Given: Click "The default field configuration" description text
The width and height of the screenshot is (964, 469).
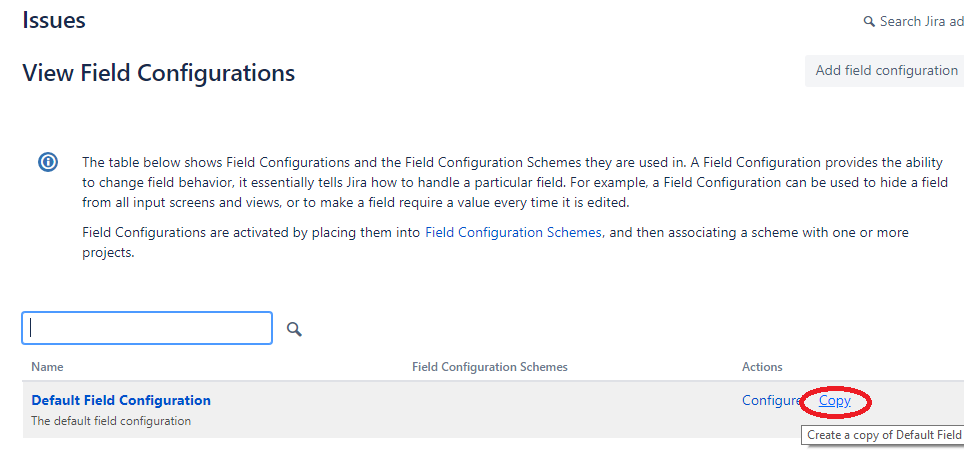Looking at the screenshot, I should point(111,421).
